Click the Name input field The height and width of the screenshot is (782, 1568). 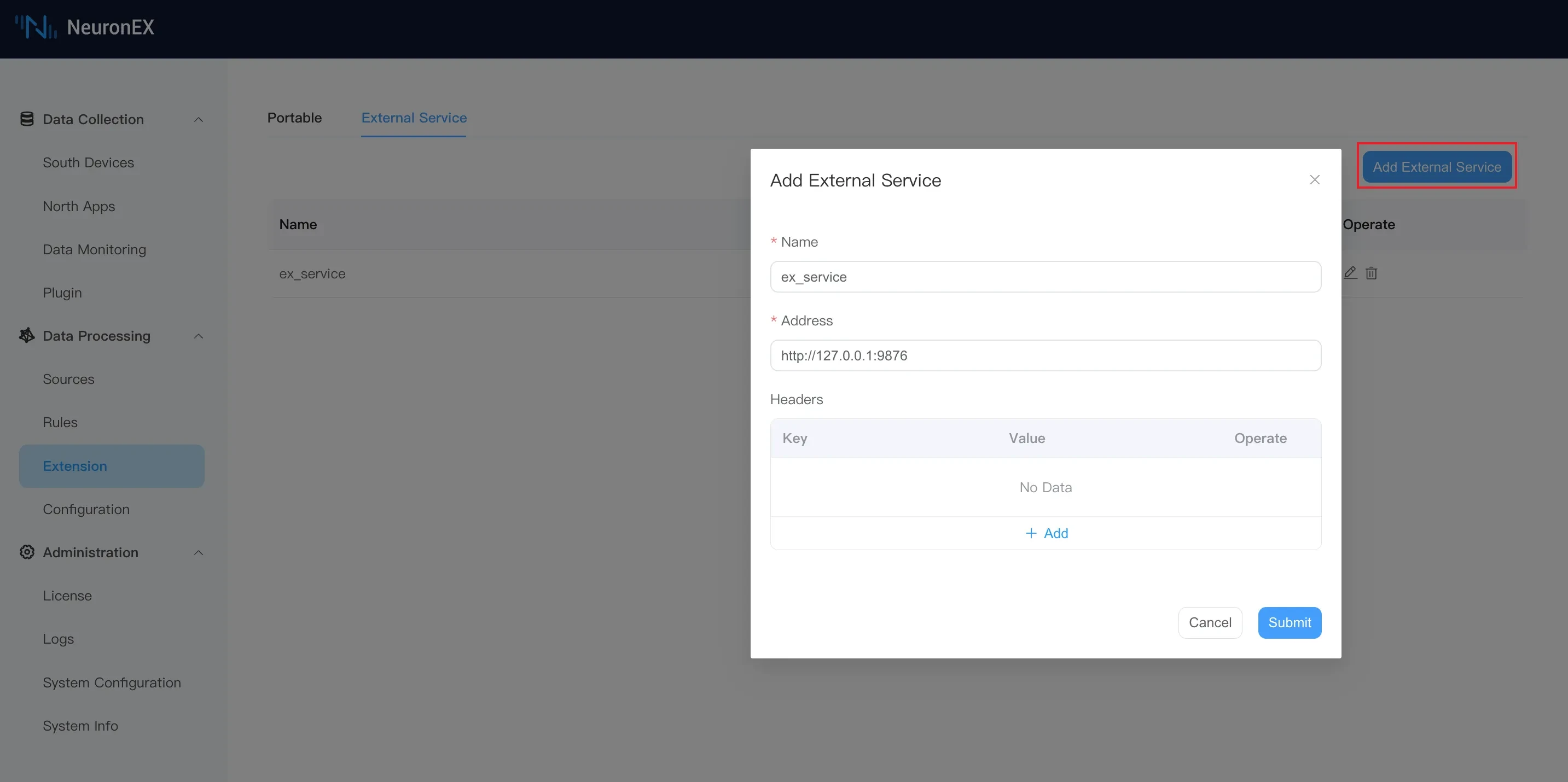(1044, 276)
